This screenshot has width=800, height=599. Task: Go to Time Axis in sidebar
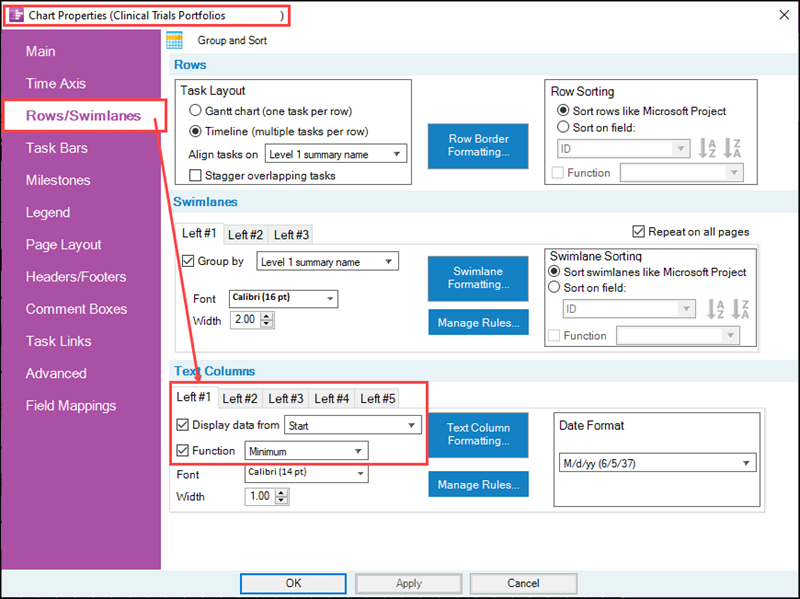click(56, 84)
